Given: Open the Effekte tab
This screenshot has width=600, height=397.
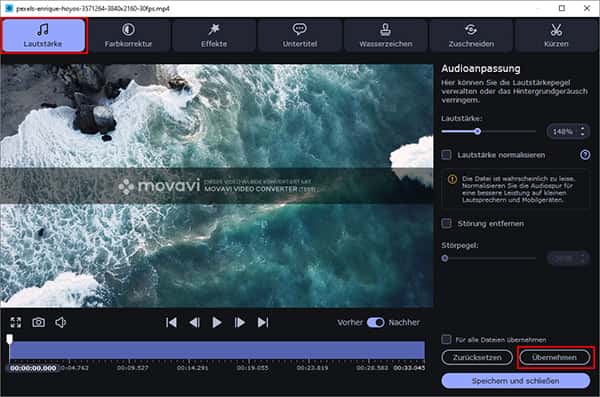Looking at the screenshot, I should coord(214,36).
